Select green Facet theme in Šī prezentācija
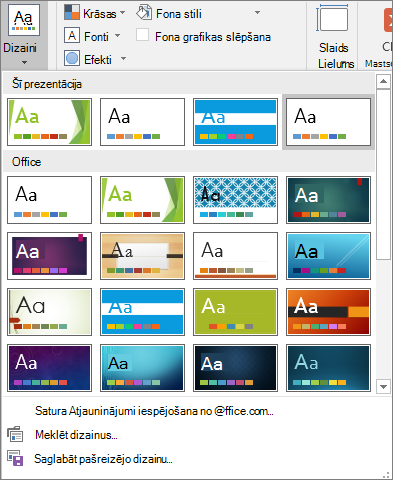 pyautogui.click(x=49, y=122)
